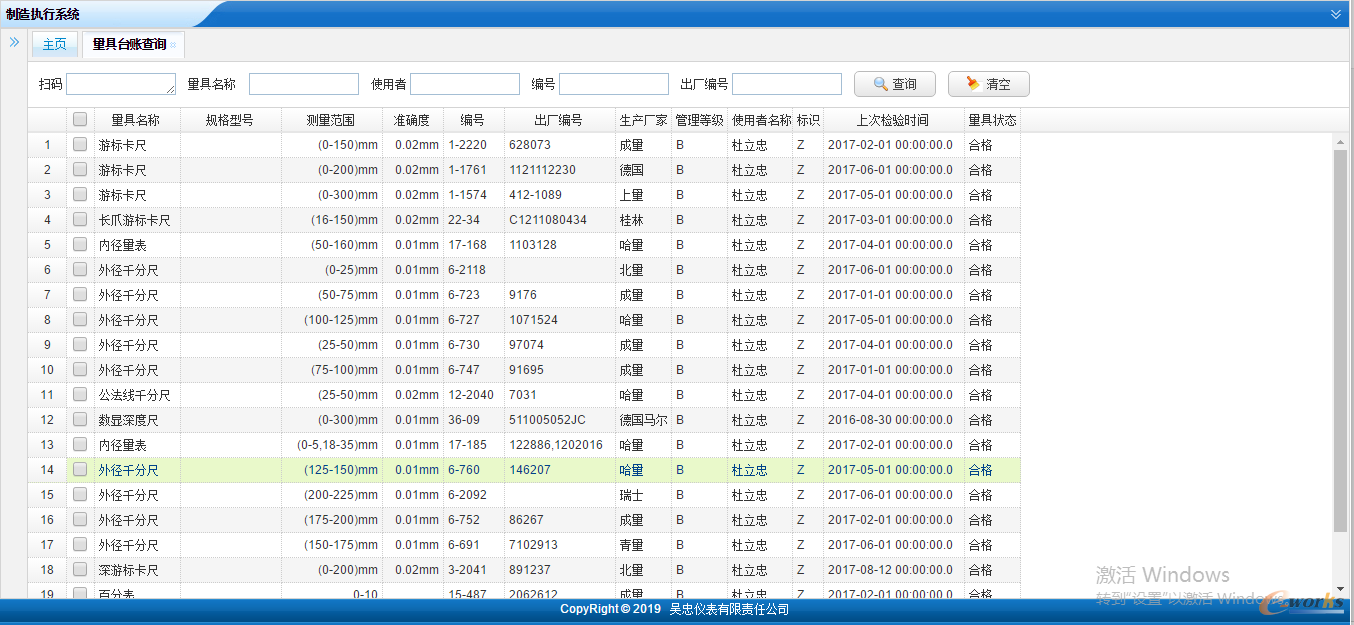Click serial number 511005052JC
Viewport: 1354px width, 625px height.
[547, 420]
